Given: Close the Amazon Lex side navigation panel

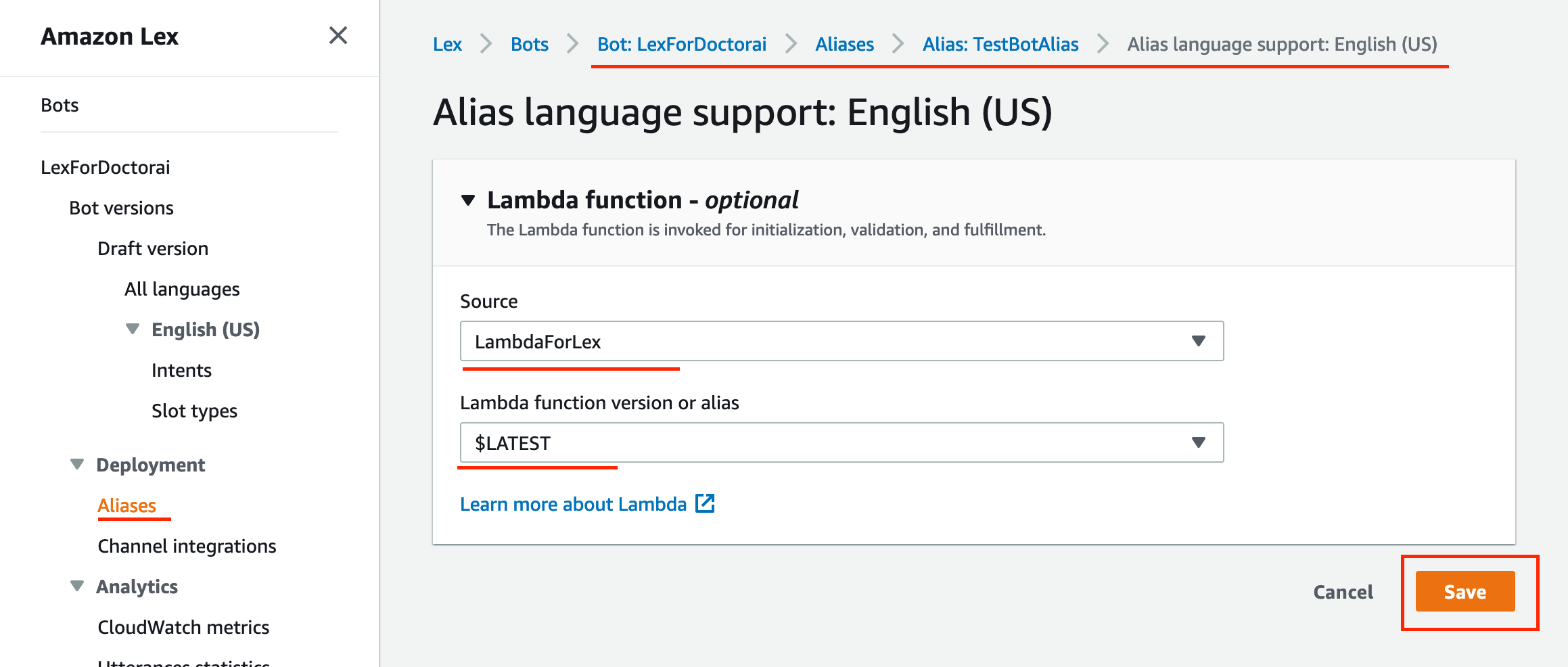Looking at the screenshot, I should (338, 35).
